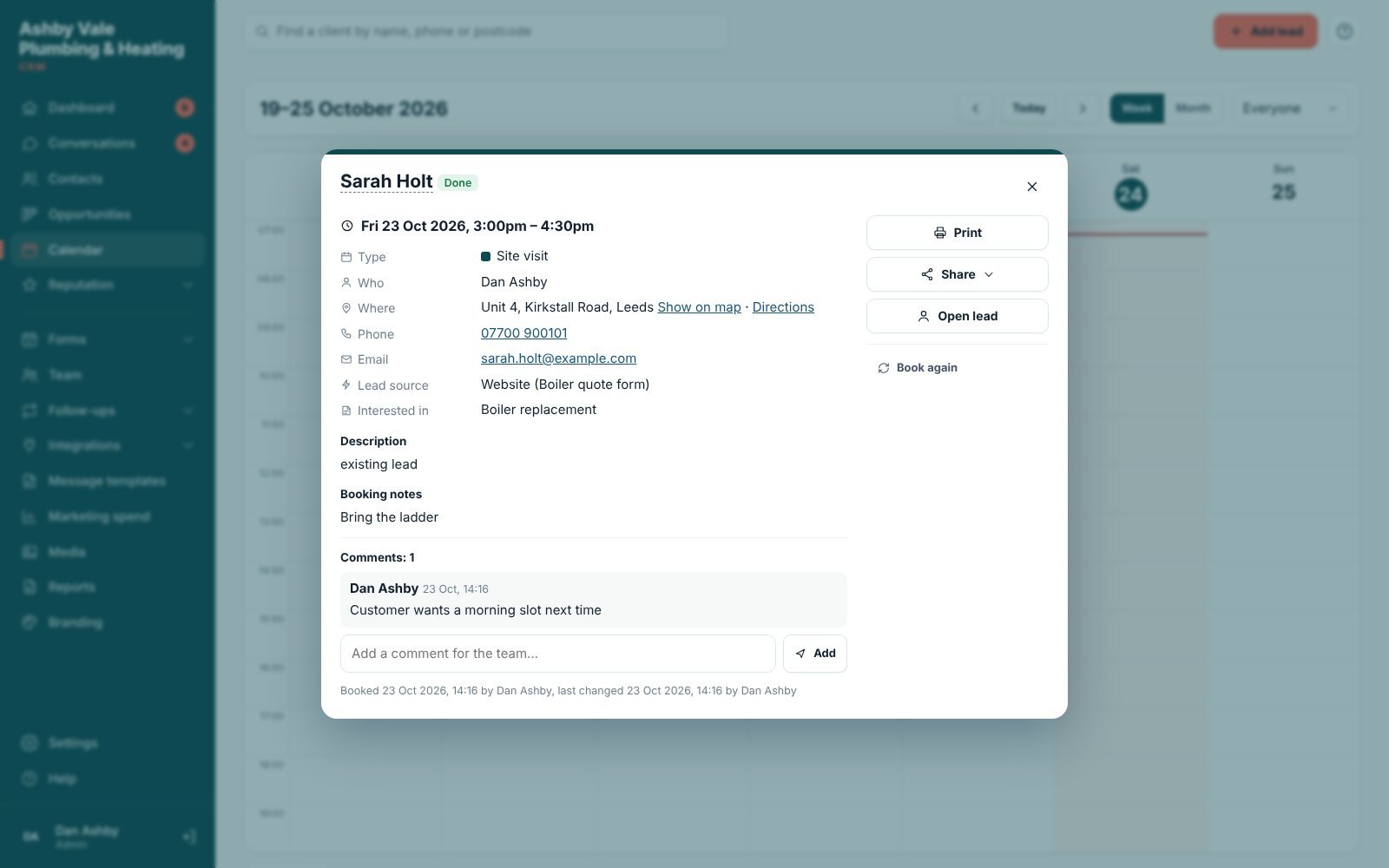
Task: Close the Sarah Holt appointment dialog
Action: 1031,187
